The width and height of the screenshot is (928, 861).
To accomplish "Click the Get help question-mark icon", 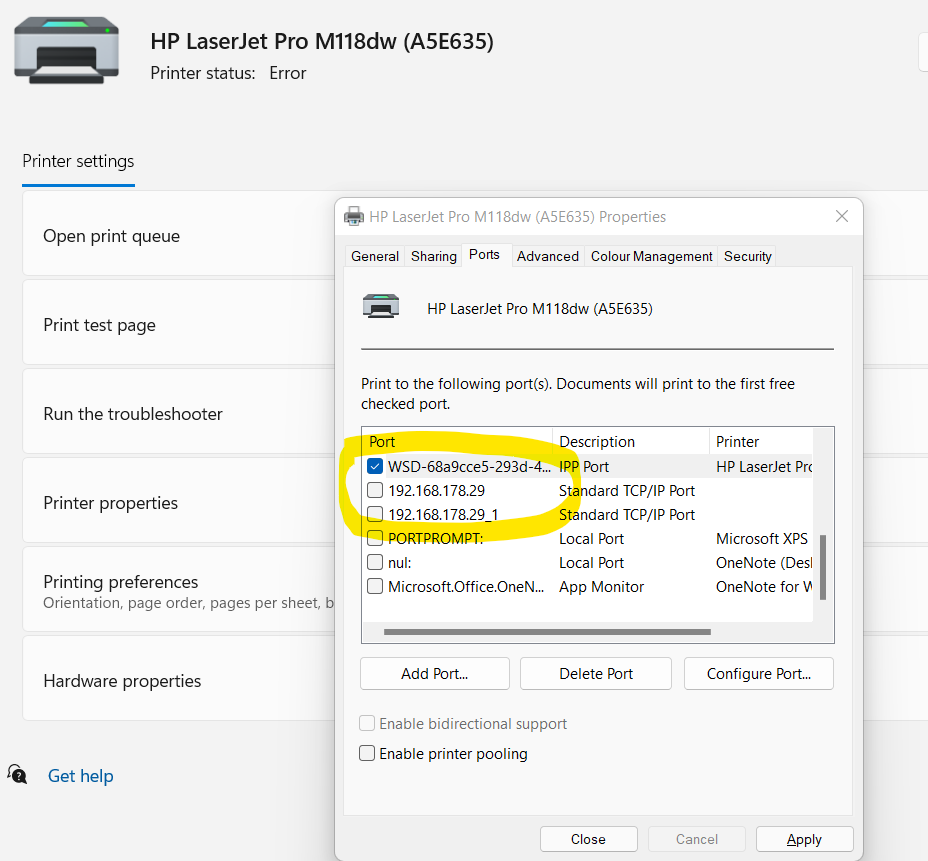I will pos(17,775).
